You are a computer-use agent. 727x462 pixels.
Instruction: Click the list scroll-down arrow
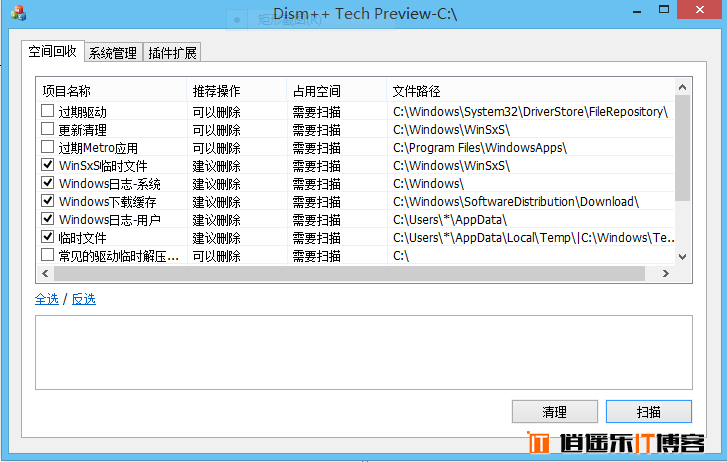click(x=682, y=257)
